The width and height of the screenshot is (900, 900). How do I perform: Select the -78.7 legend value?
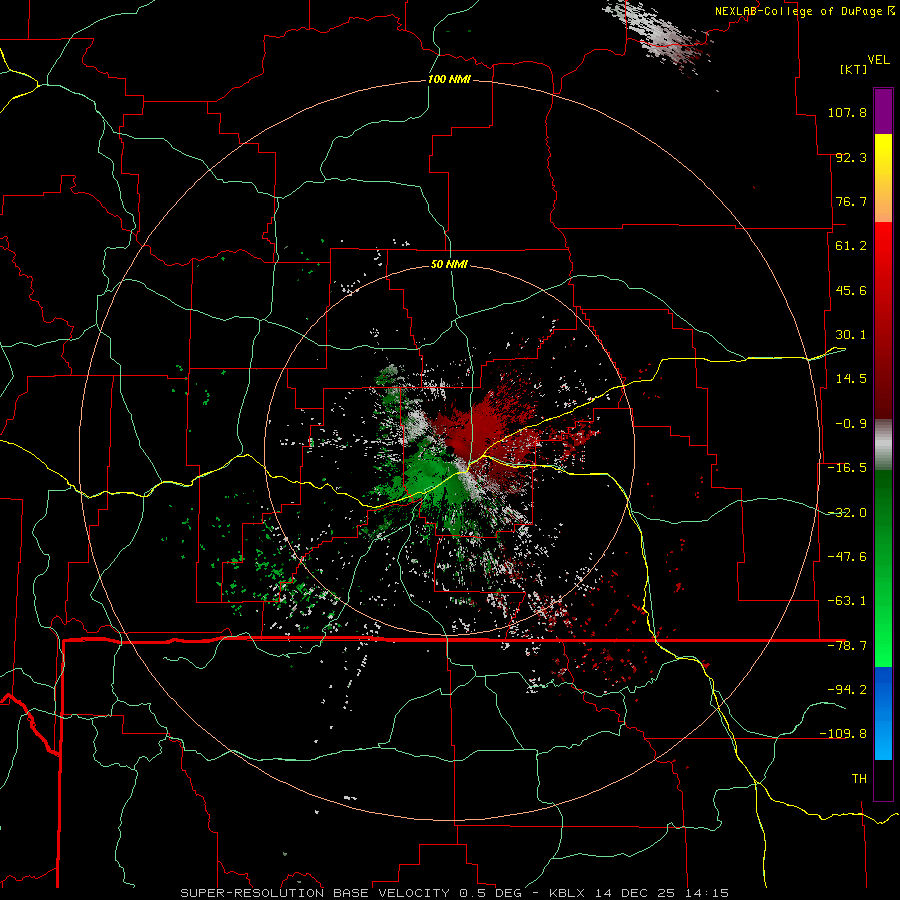click(847, 646)
